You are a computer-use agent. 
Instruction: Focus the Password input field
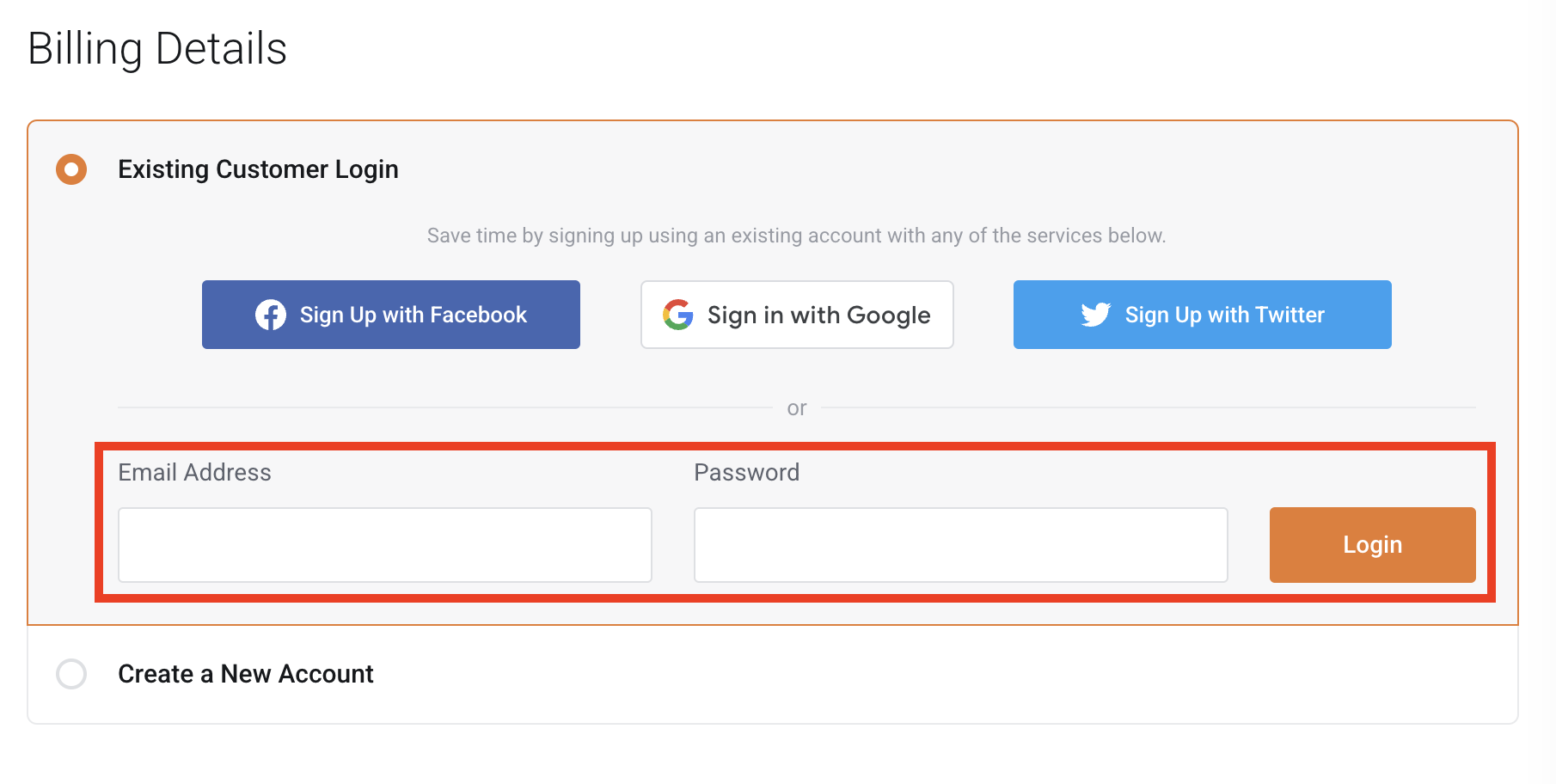coord(960,545)
